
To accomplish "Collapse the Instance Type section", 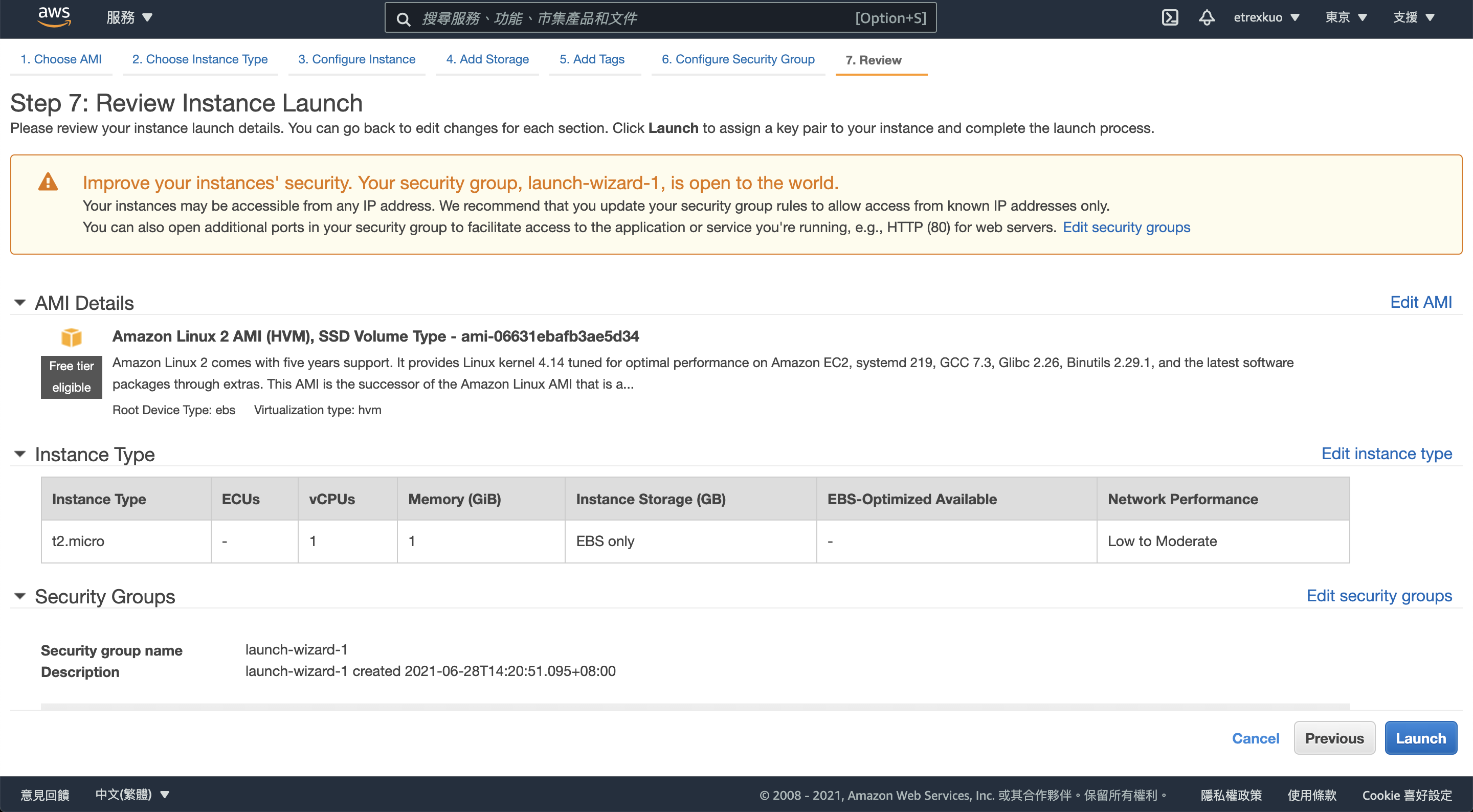I will coord(20,454).
